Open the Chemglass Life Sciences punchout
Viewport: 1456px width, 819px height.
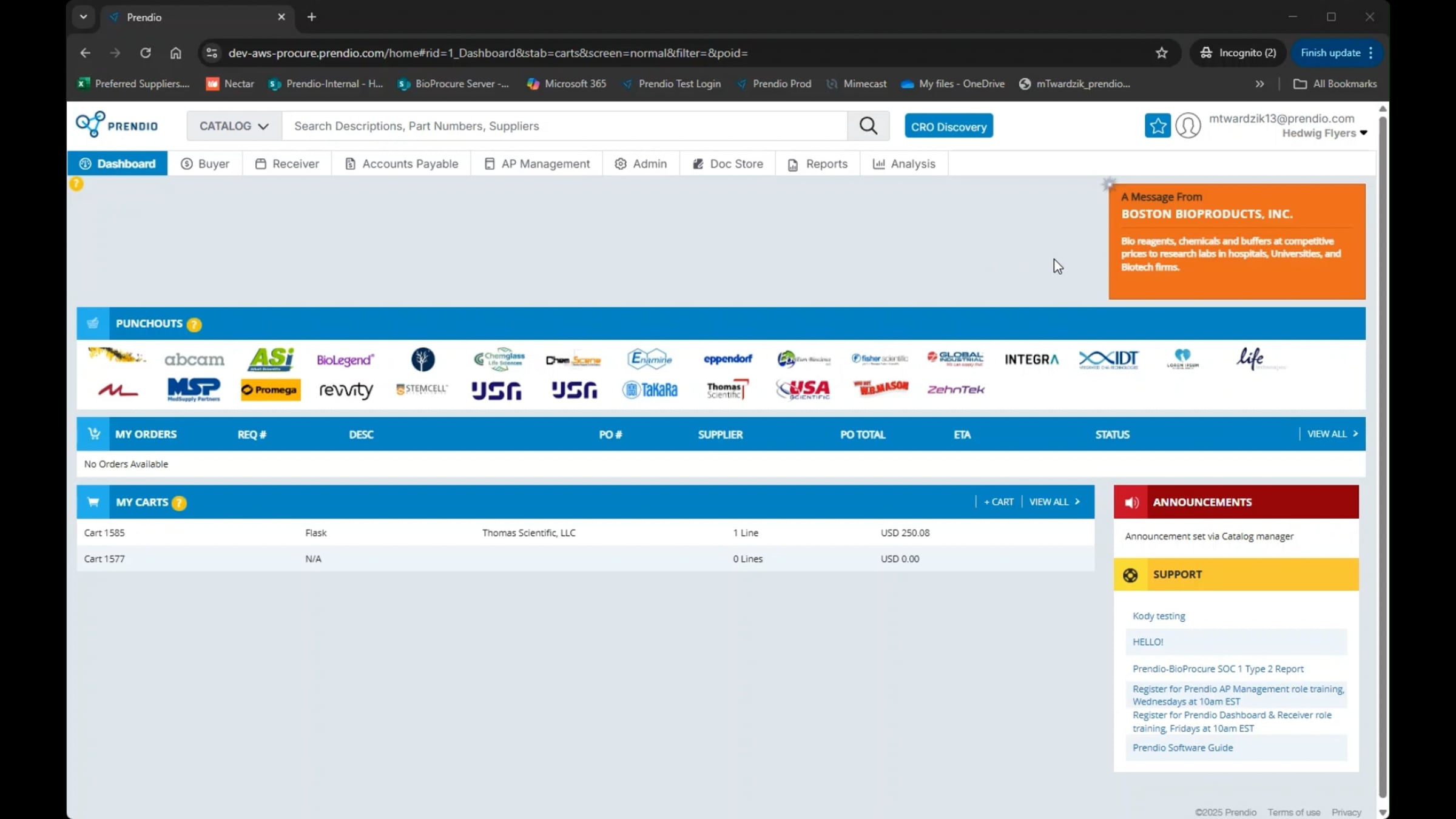pos(499,359)
